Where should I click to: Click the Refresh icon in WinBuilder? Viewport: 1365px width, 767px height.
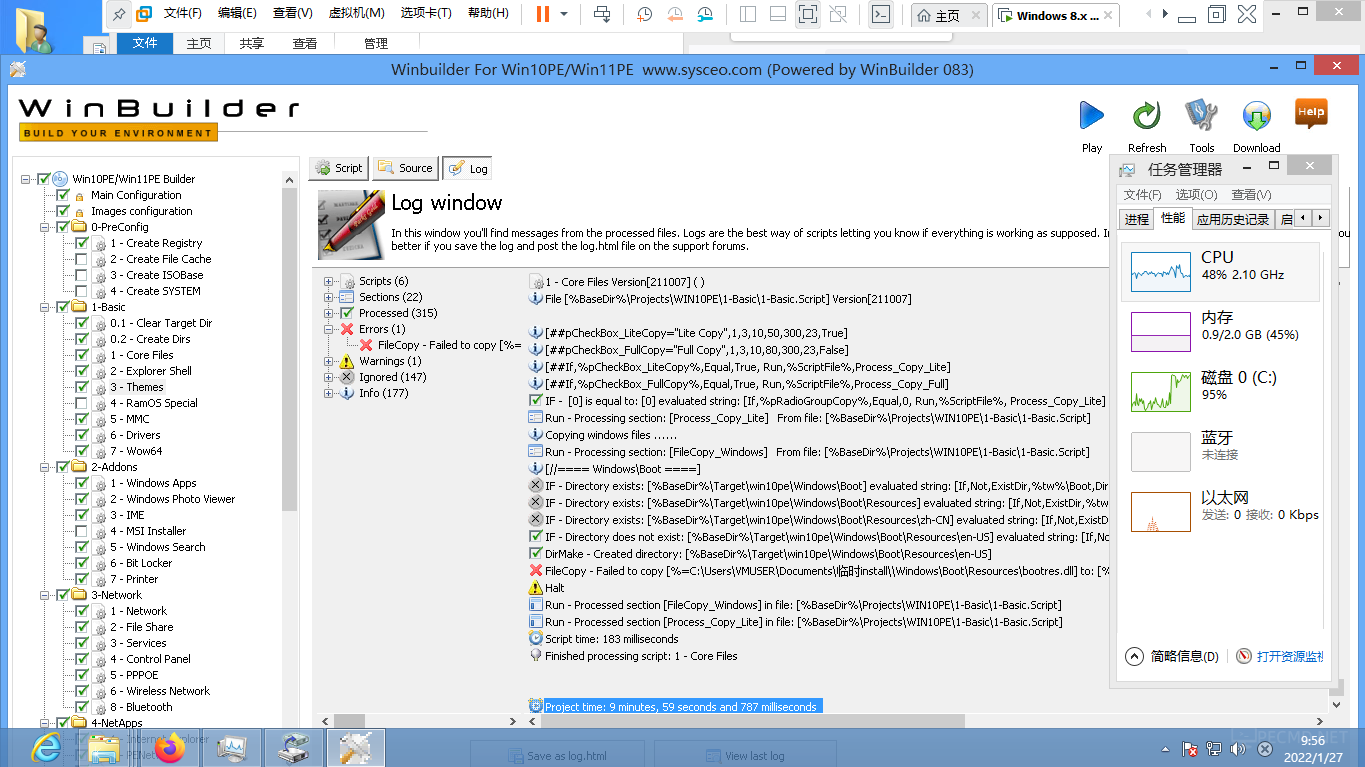[x=1147, y=116]
